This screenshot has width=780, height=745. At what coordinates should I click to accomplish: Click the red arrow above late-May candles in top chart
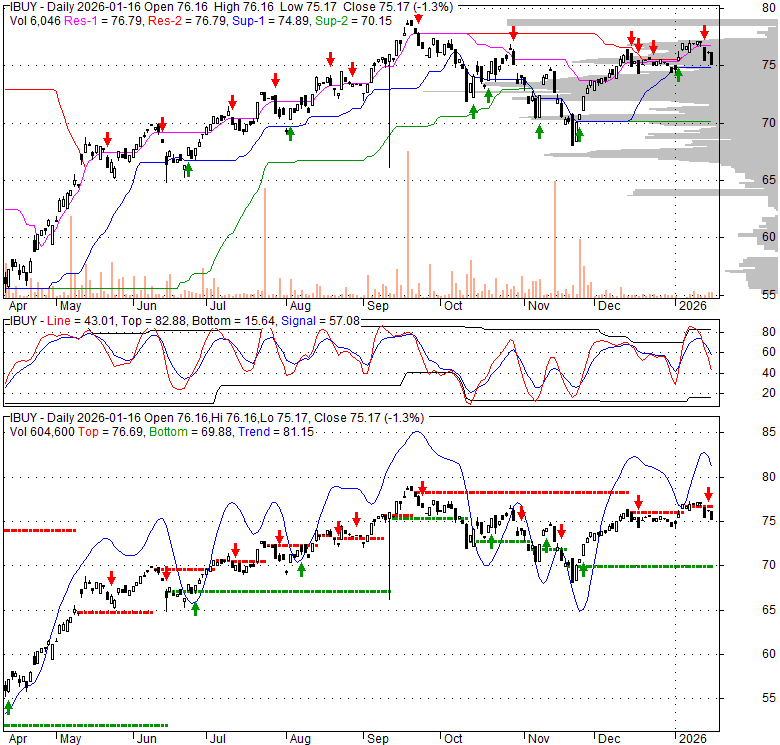click(108, 141)
